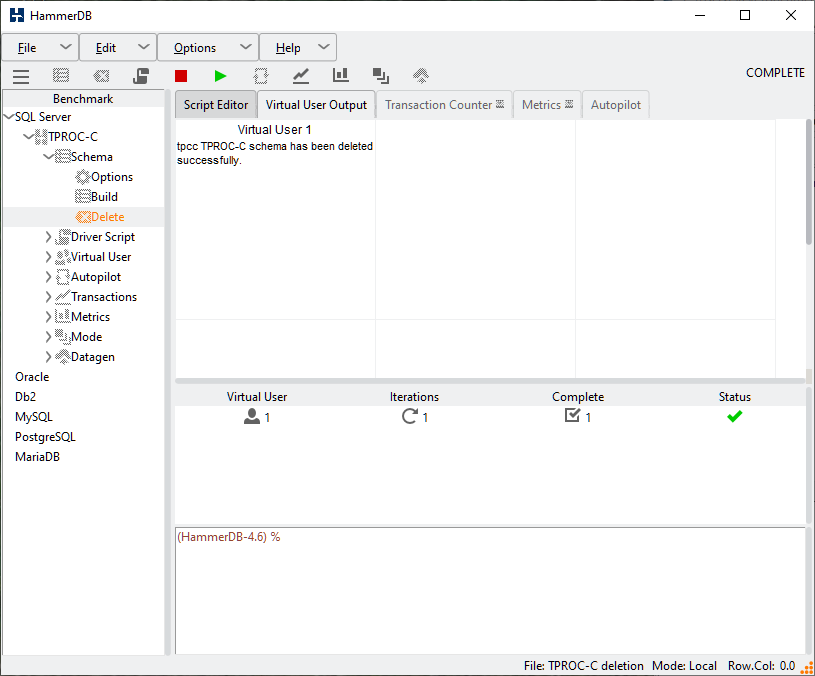
Task: Click the "Mode: Local" status bar text
Action: click(x=684, y=666)
